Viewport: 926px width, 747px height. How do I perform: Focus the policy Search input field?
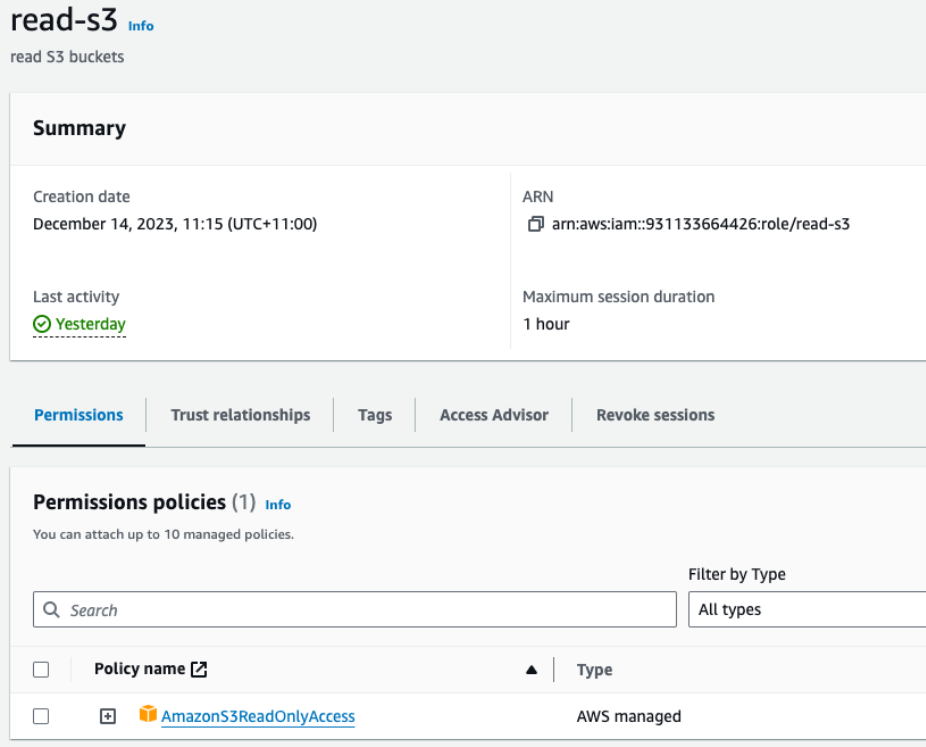pos(355,609)
